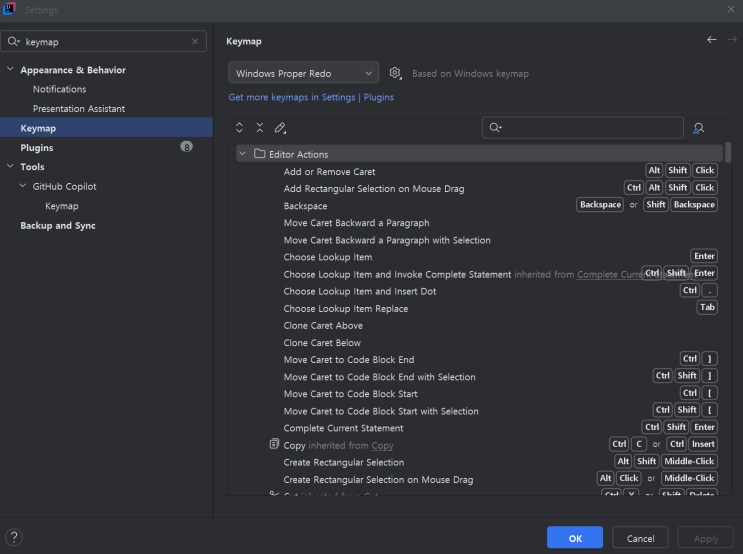Collapse the Editor Actions group
743x554 pixels.
tap(243, 154)
